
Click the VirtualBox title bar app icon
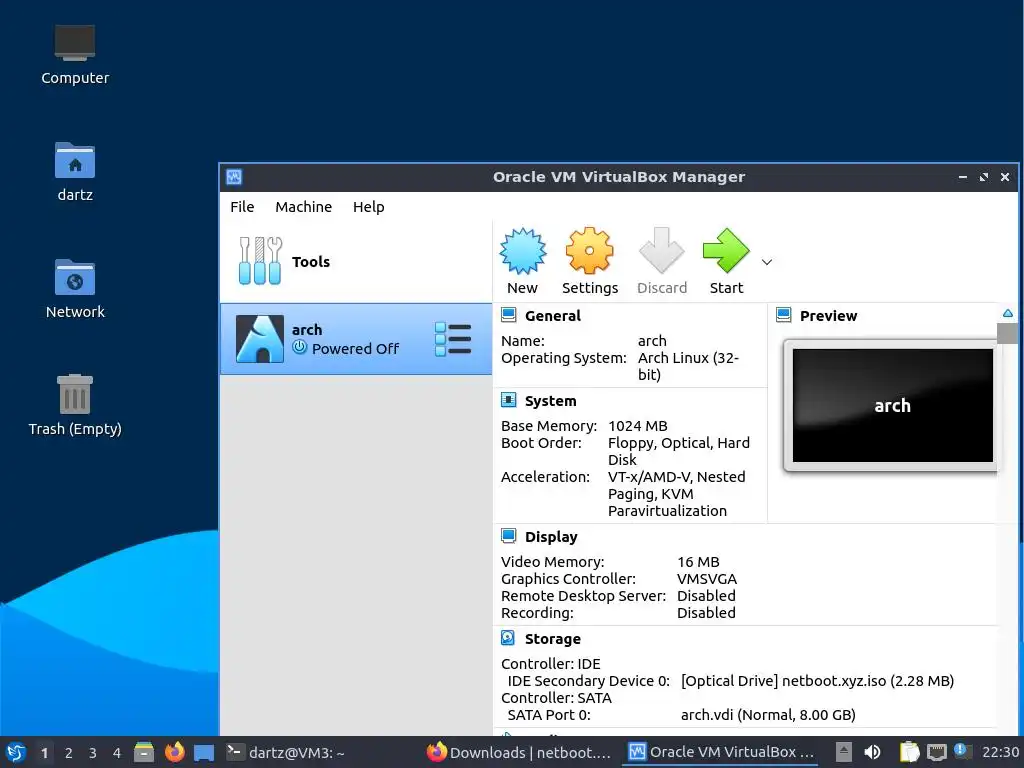click(x=234, y=177)
